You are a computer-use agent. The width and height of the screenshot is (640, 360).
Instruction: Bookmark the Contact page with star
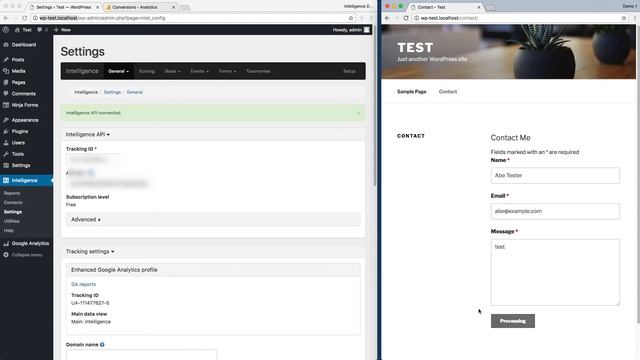coord(624,18)
